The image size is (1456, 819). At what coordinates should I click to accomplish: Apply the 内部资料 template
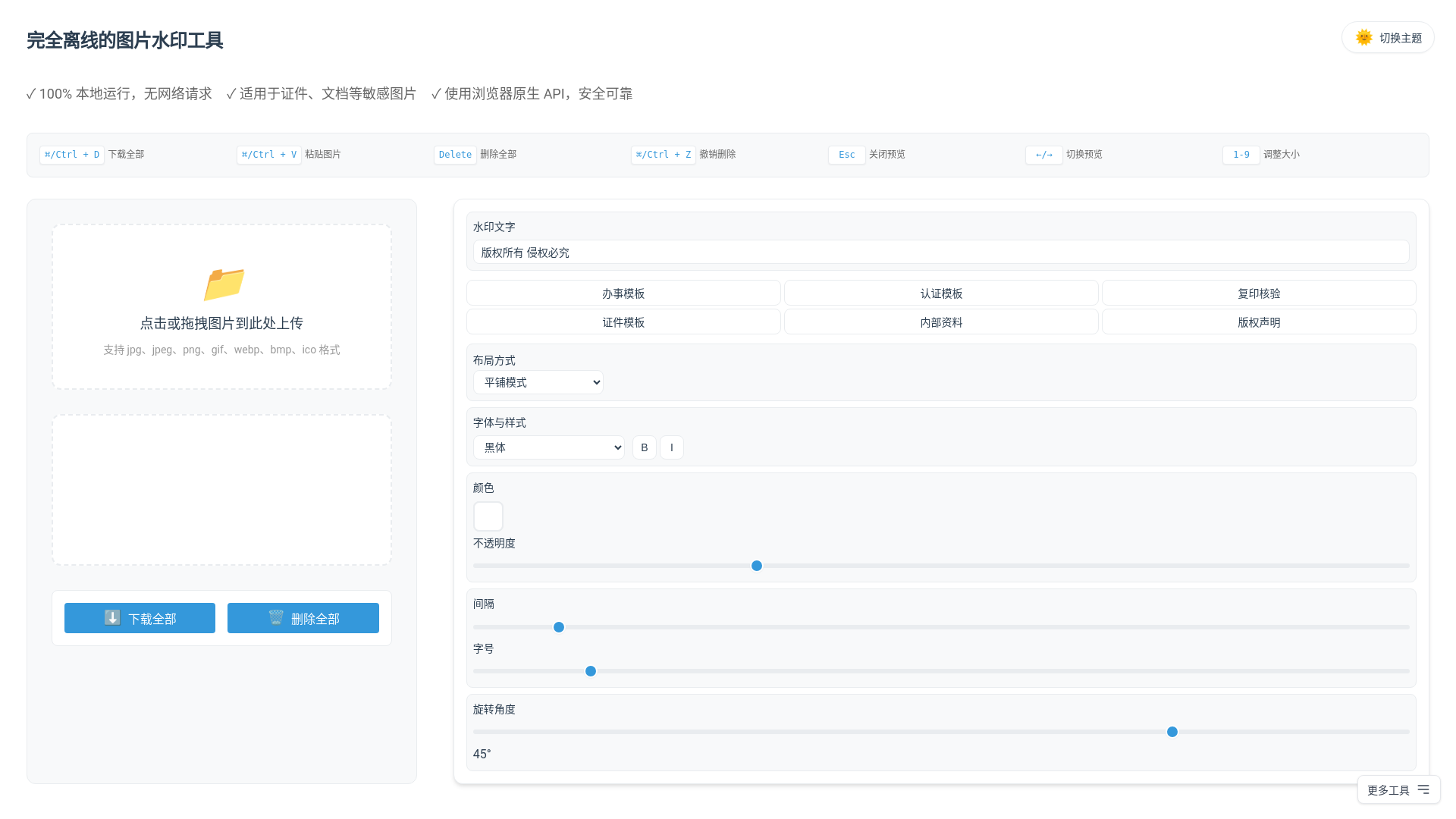tap(941, 322)
